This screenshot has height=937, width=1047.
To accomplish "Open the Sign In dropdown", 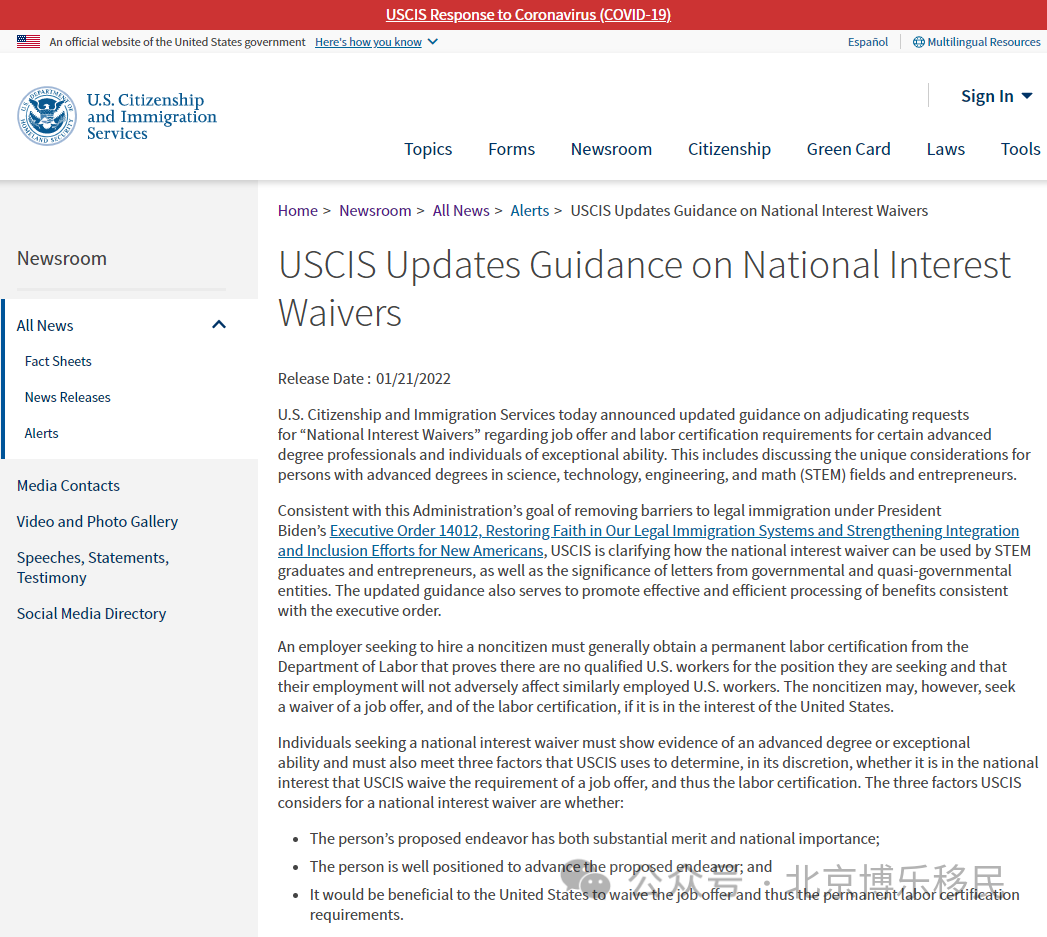I will point(996,96).
